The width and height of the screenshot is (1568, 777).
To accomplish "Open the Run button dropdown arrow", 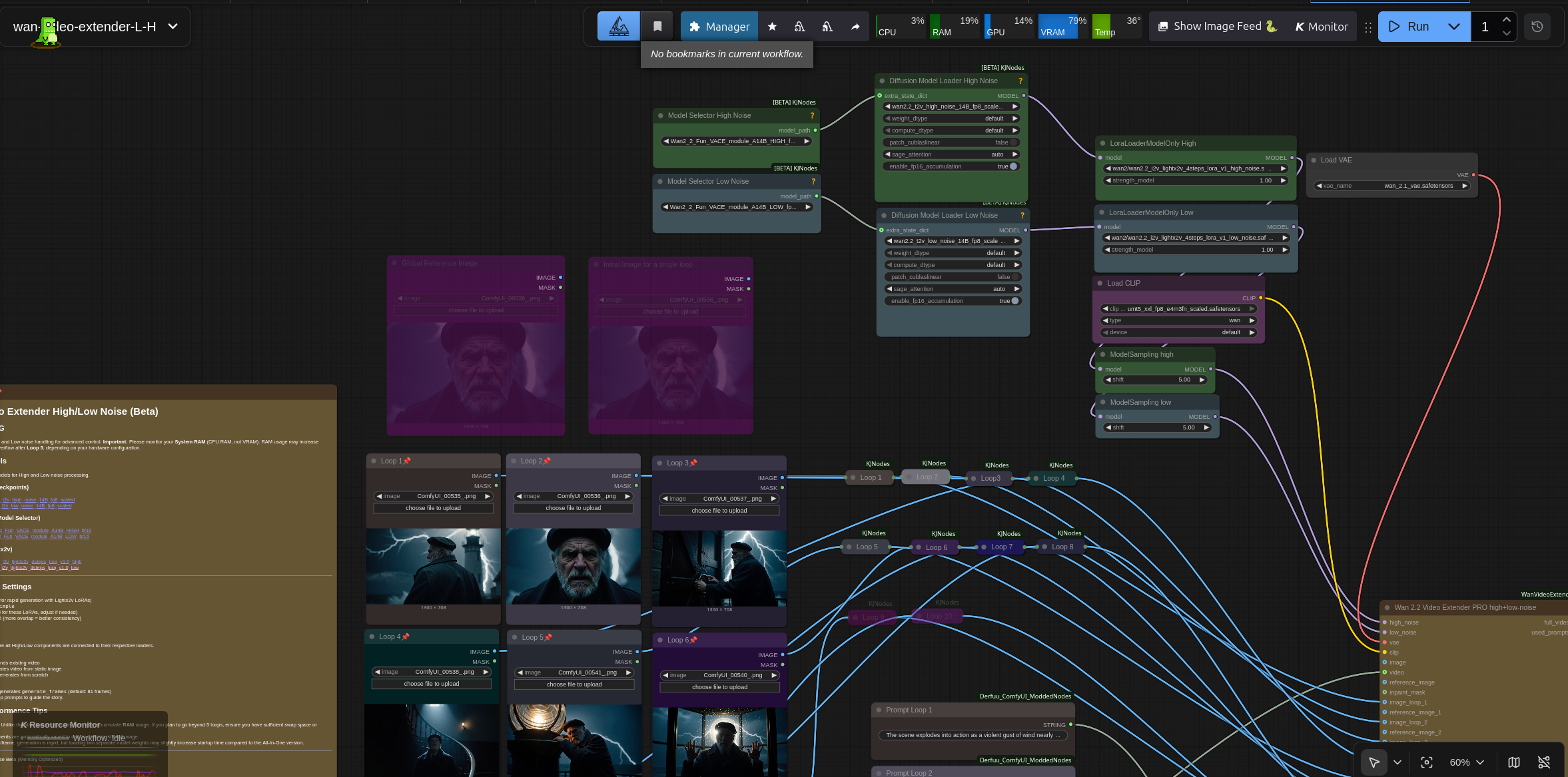I will [1454, 27].
